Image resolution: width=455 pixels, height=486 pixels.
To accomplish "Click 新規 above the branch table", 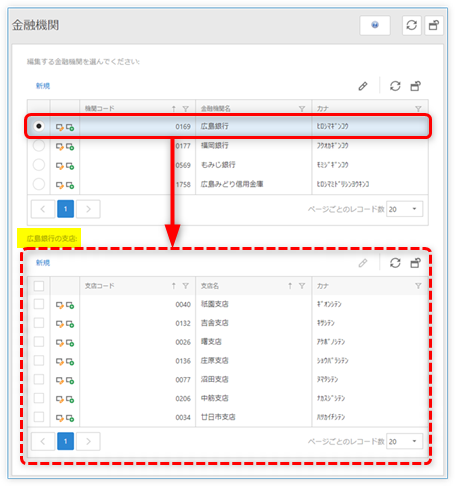I will 43,263.
